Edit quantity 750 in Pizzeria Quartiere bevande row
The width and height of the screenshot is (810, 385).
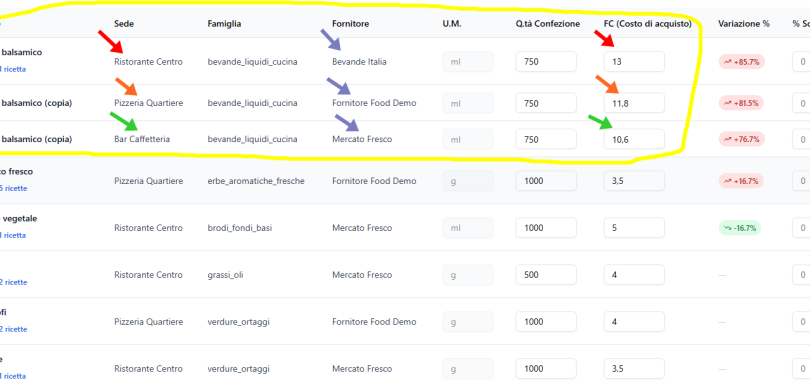(546, 103)
